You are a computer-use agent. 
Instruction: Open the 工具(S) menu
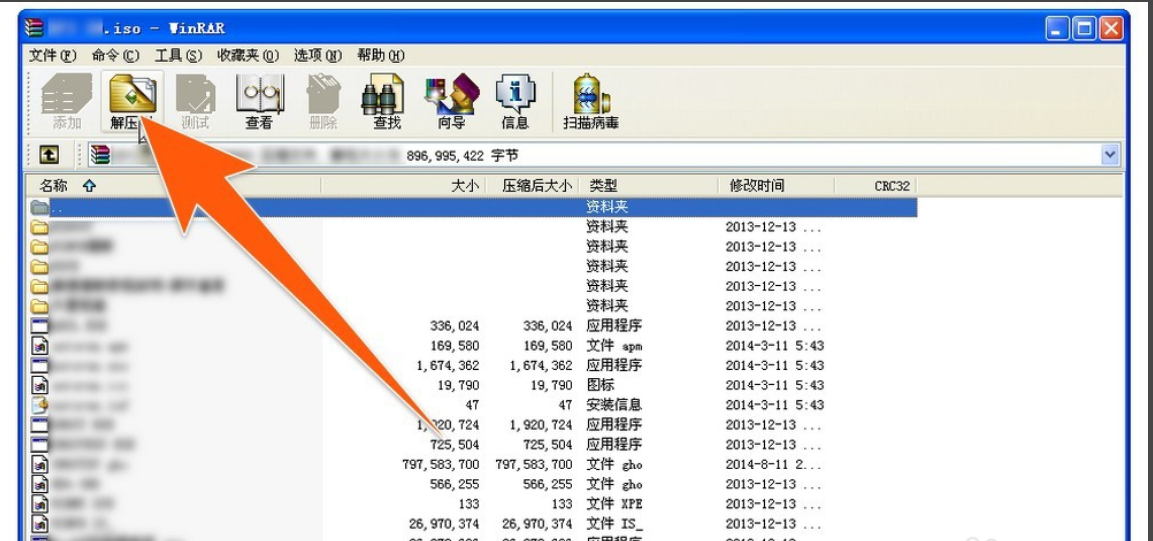pos(178,55)
